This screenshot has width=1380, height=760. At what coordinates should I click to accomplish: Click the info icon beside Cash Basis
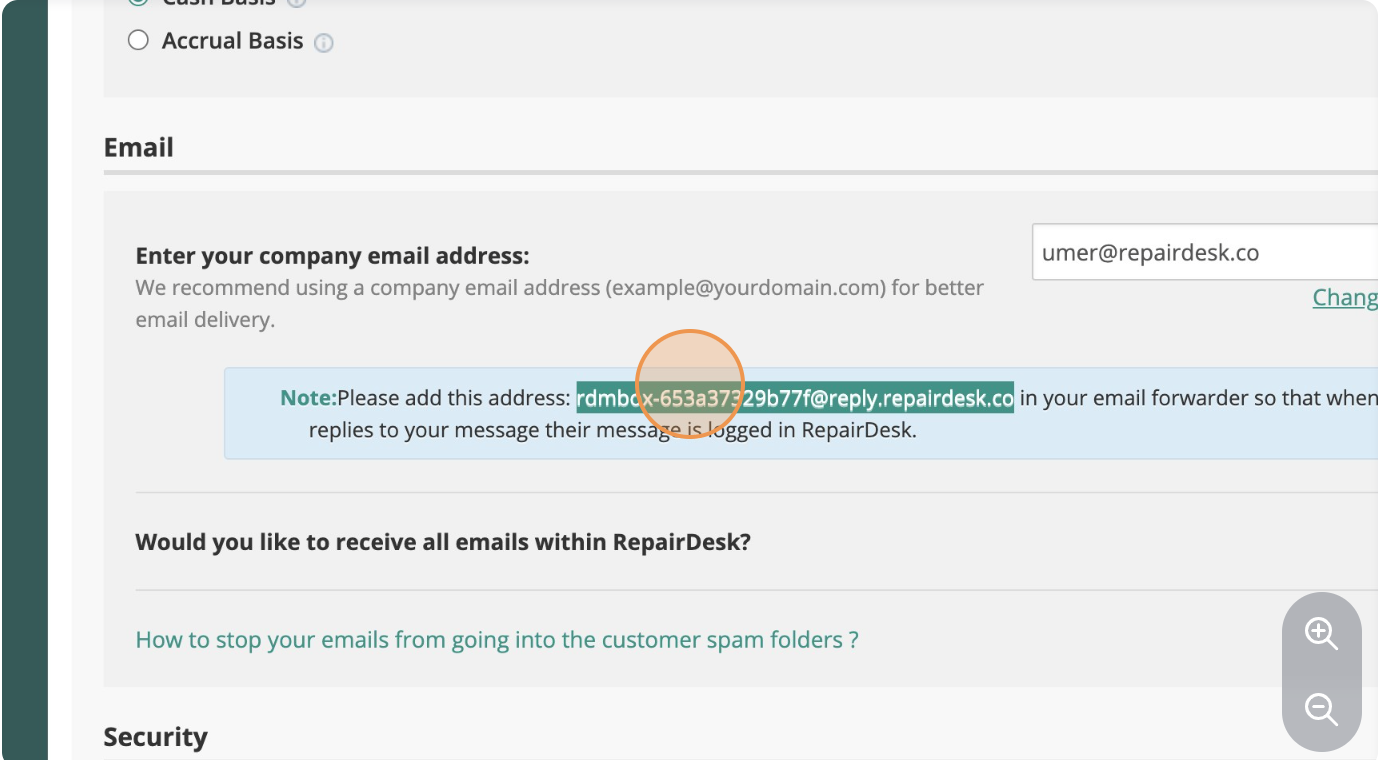click(x=297, y=3)
